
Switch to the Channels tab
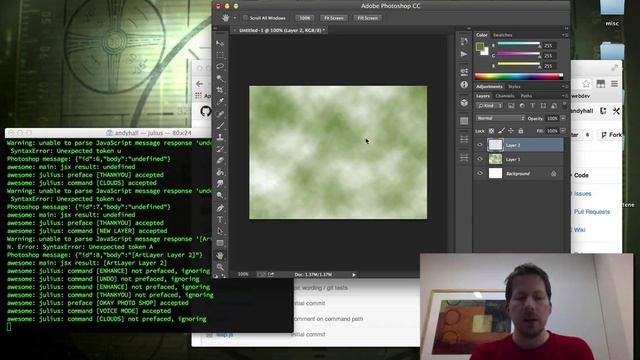[504, 96]
